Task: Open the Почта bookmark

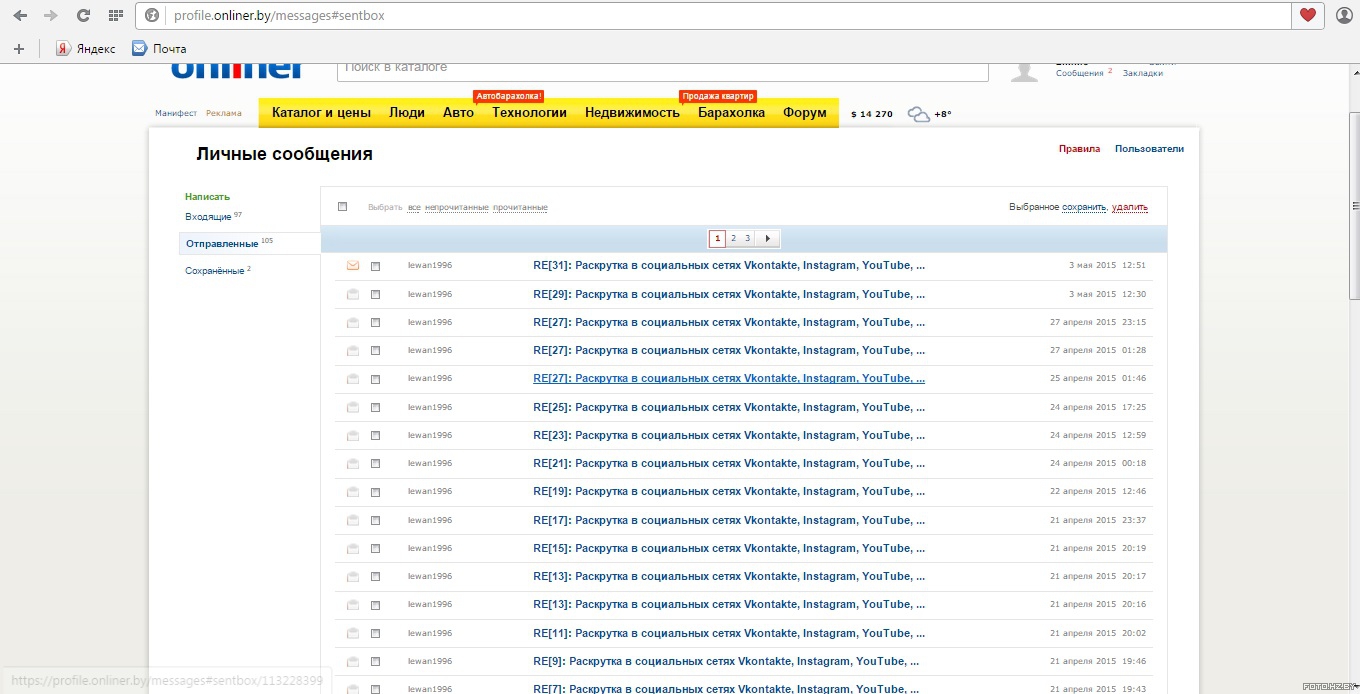Action: click(160, 48)
